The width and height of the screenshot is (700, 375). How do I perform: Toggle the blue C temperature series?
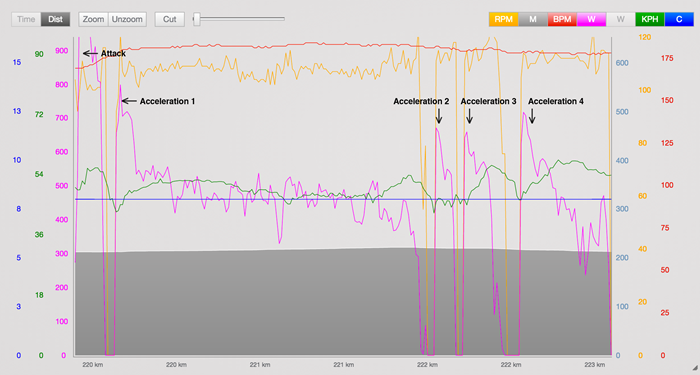click(x=679, y=19)
